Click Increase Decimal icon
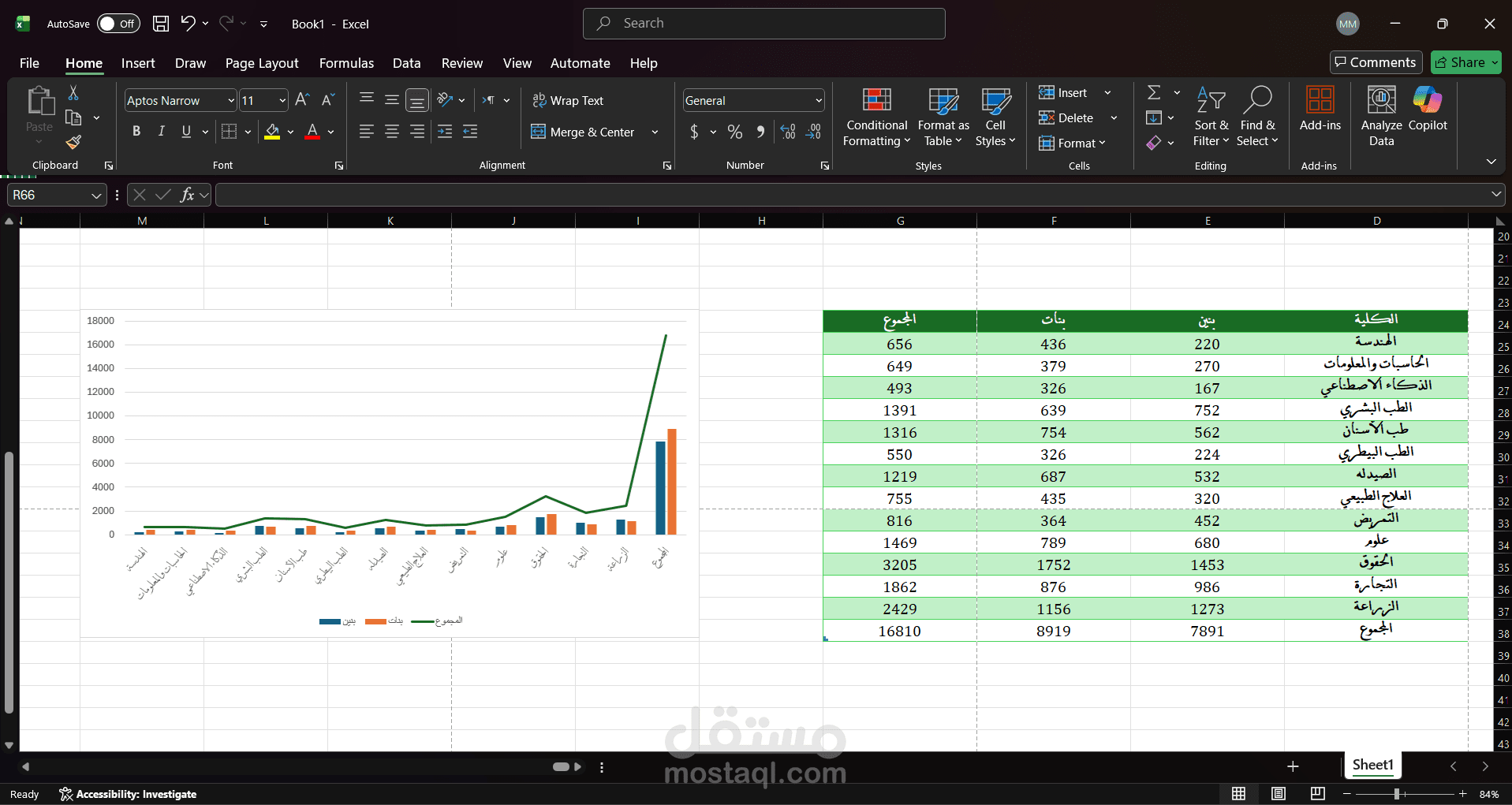The width and height of the screenshot is (1512, 805). 788,132
